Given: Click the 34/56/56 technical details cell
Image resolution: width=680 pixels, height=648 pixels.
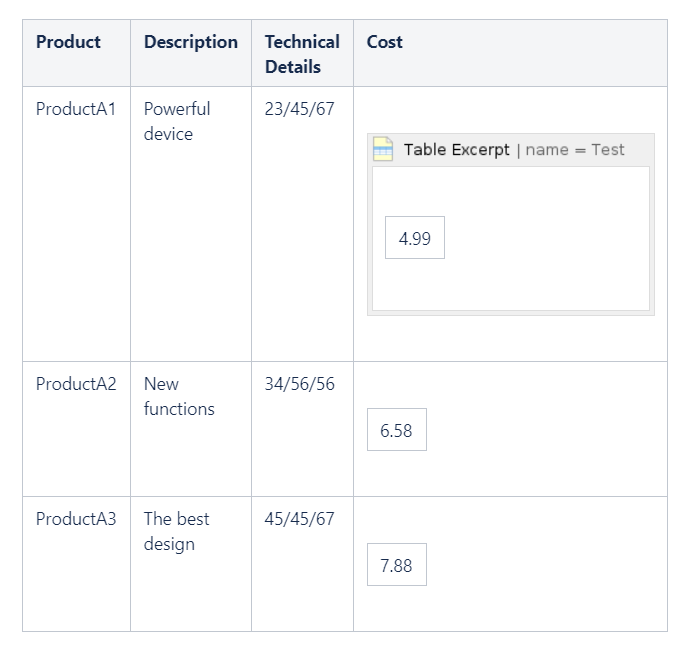Looking at the screenshot, I should 299,384.
